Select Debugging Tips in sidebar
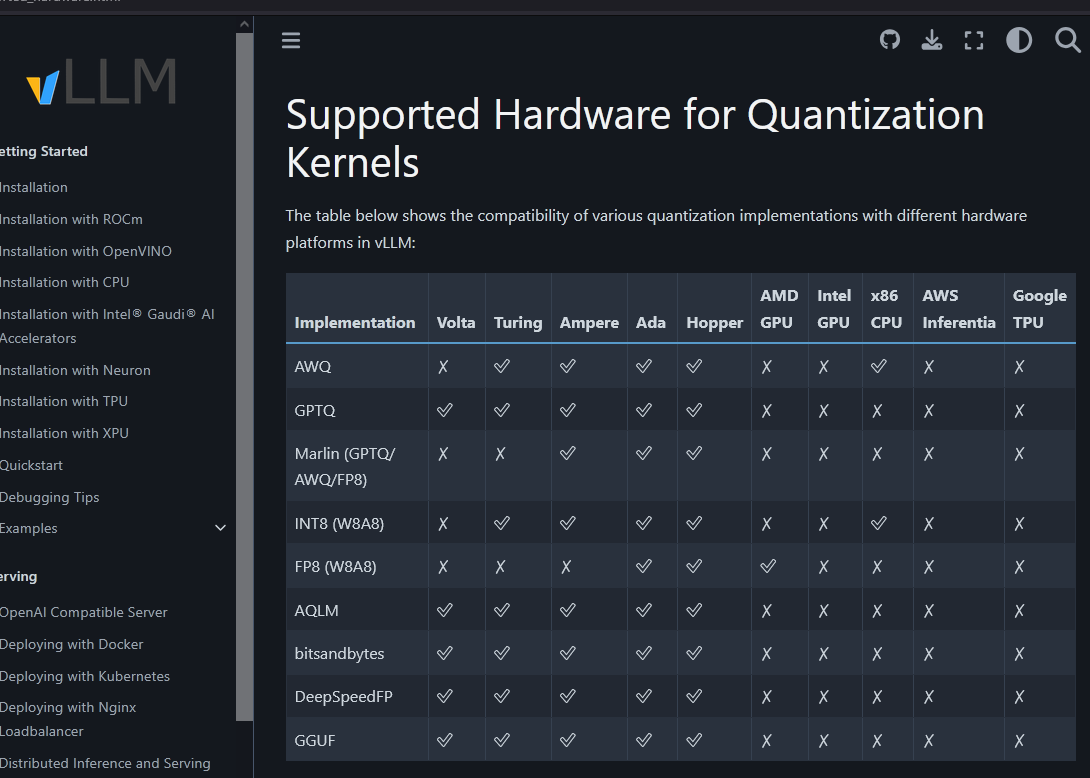Screen dimensions: 1090x778 tap(50, 497)
